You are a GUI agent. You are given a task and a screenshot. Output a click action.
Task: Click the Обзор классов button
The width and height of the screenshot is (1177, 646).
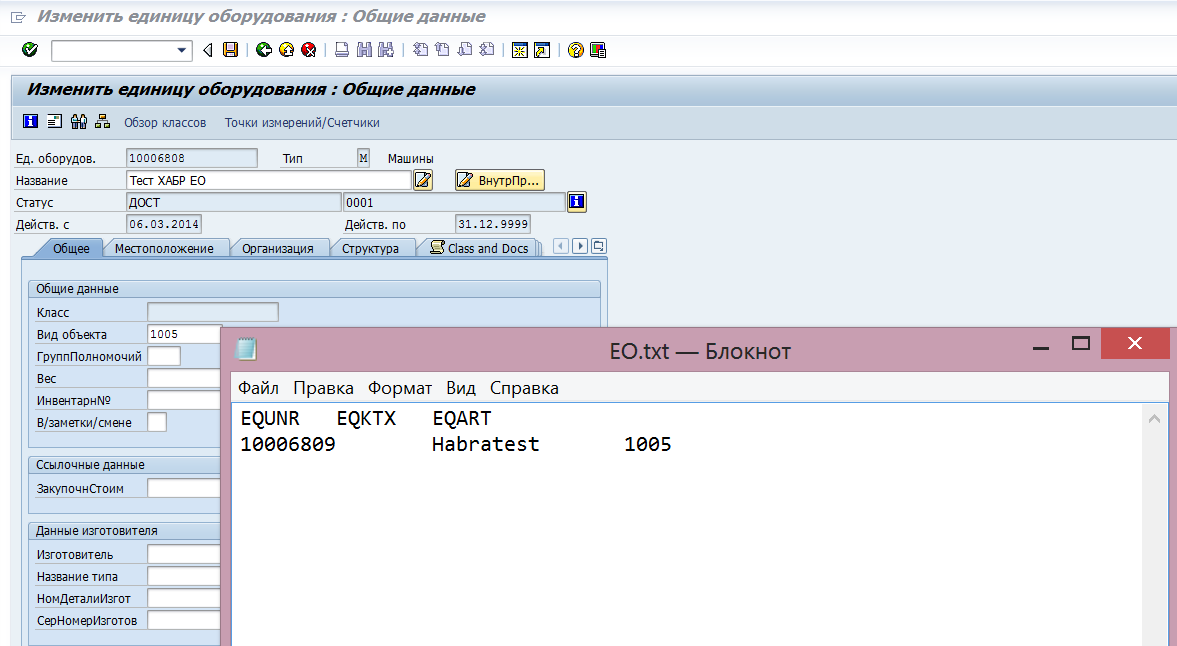(x=165, y=122)
